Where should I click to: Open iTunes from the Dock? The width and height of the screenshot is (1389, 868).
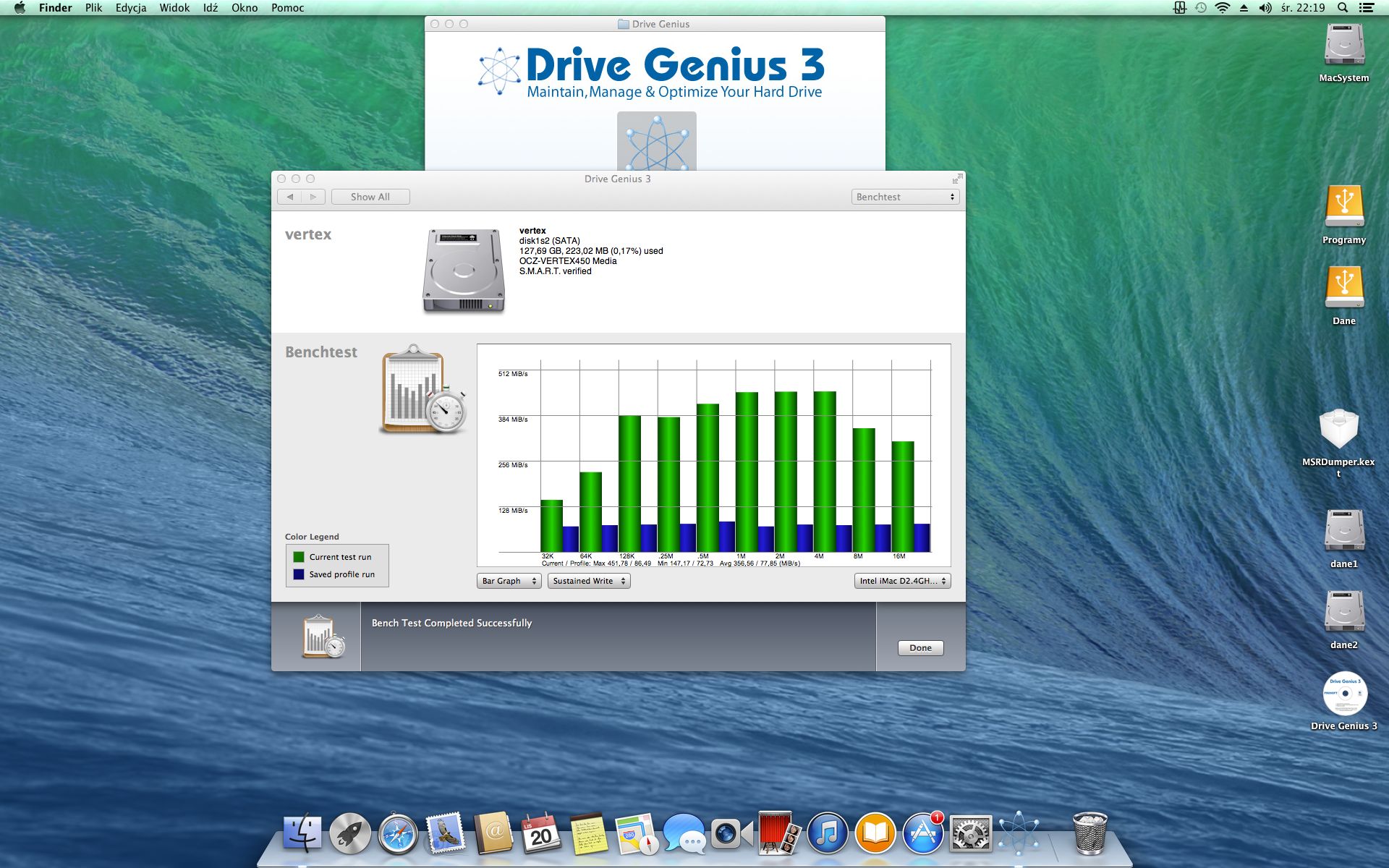click(x=827, y=833)
